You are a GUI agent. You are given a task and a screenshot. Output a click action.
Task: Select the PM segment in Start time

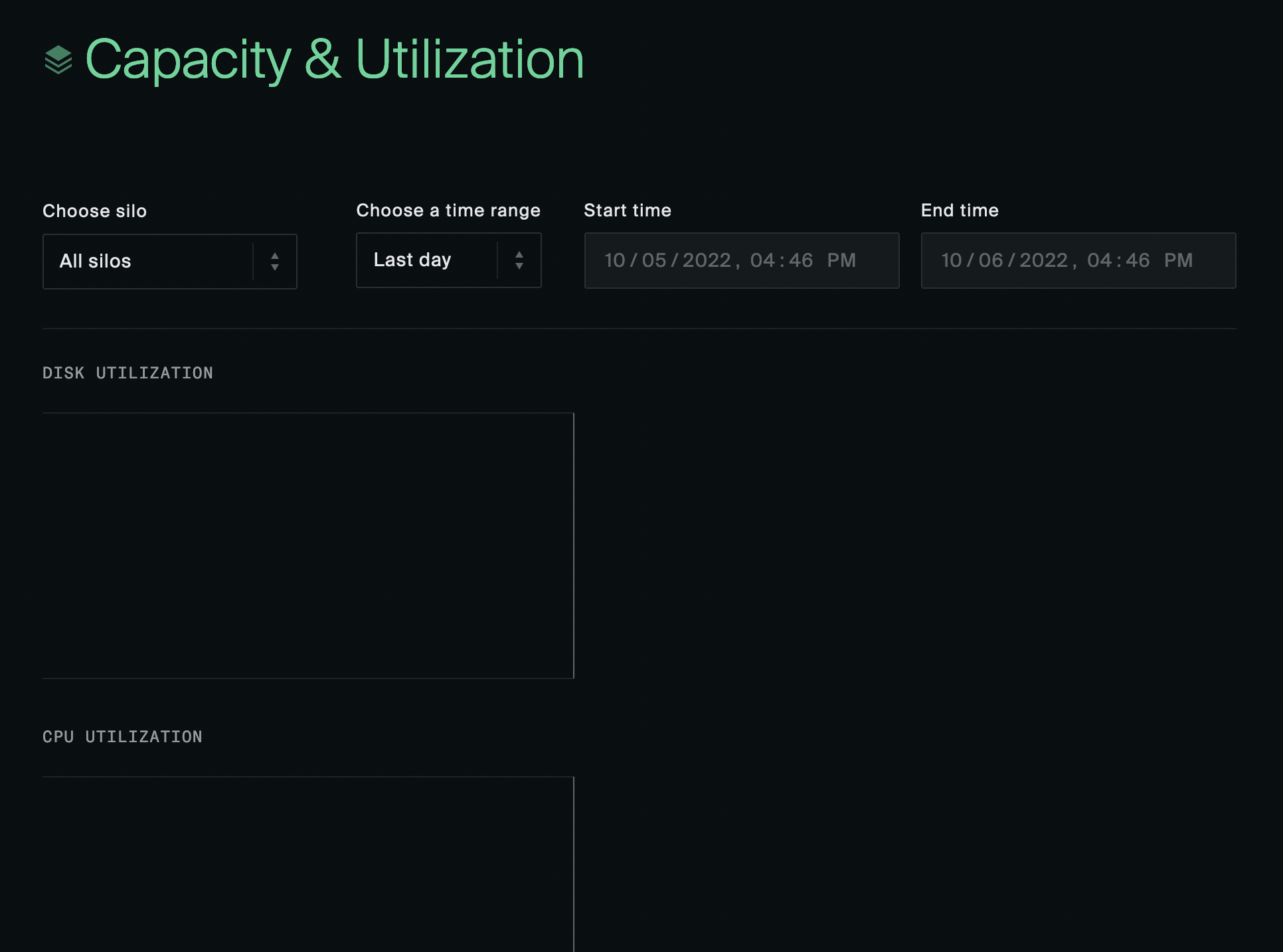click(841, 260)
